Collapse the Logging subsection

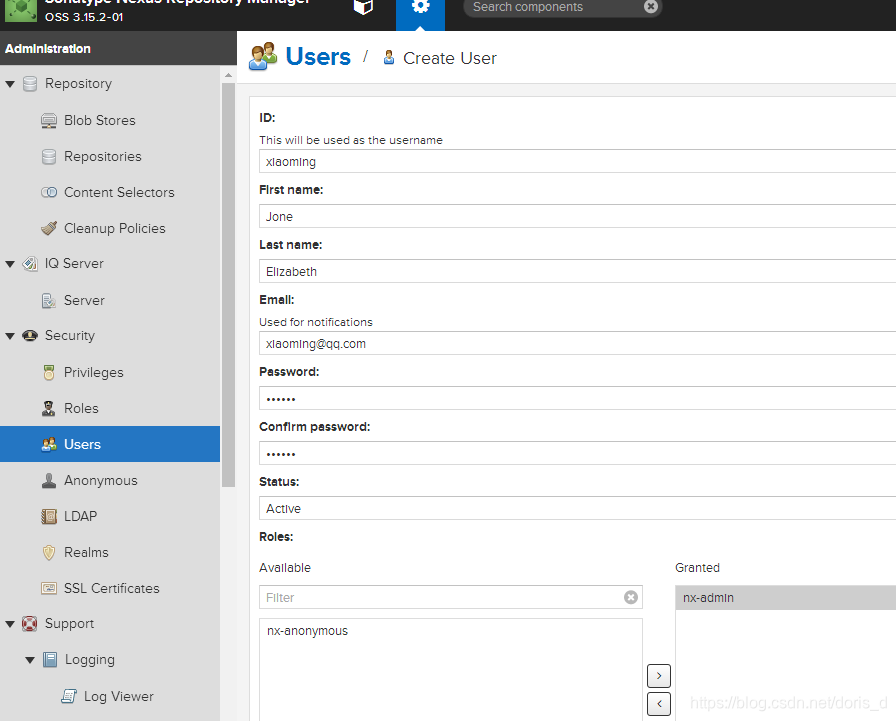30,660
